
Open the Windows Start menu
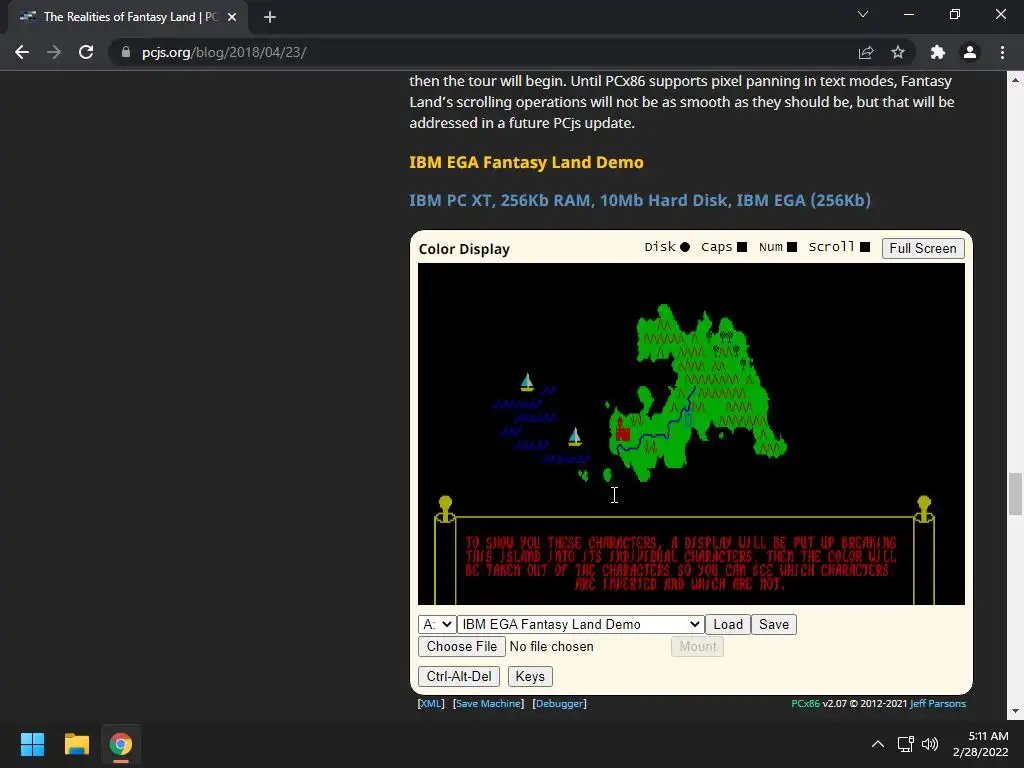pyautogui.click(x=32, y=744)
